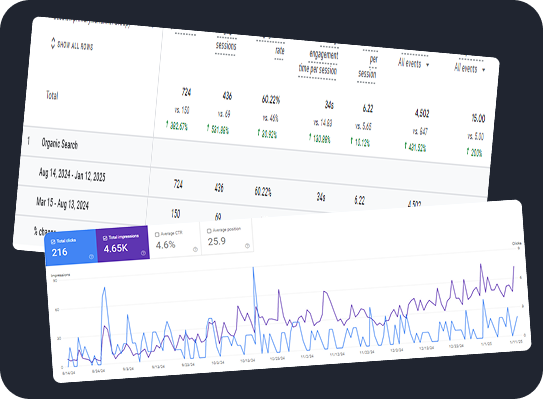Viewport: 543px width, 399px height.
Task: Click the 34s value in Total row
Action: click(x=329, y=105)
